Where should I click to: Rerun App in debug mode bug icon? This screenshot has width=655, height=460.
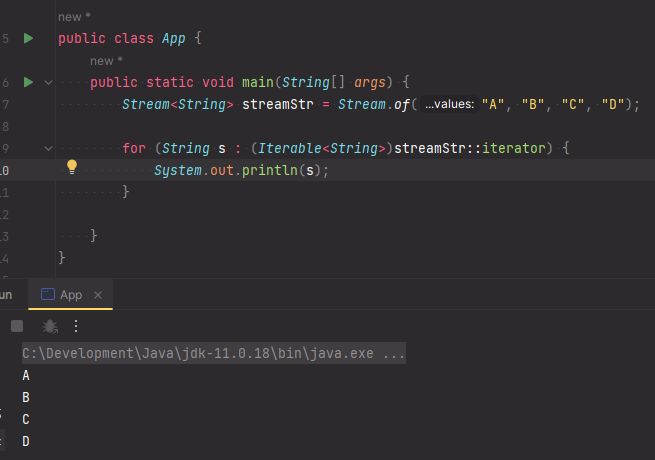tap(50, 326)
